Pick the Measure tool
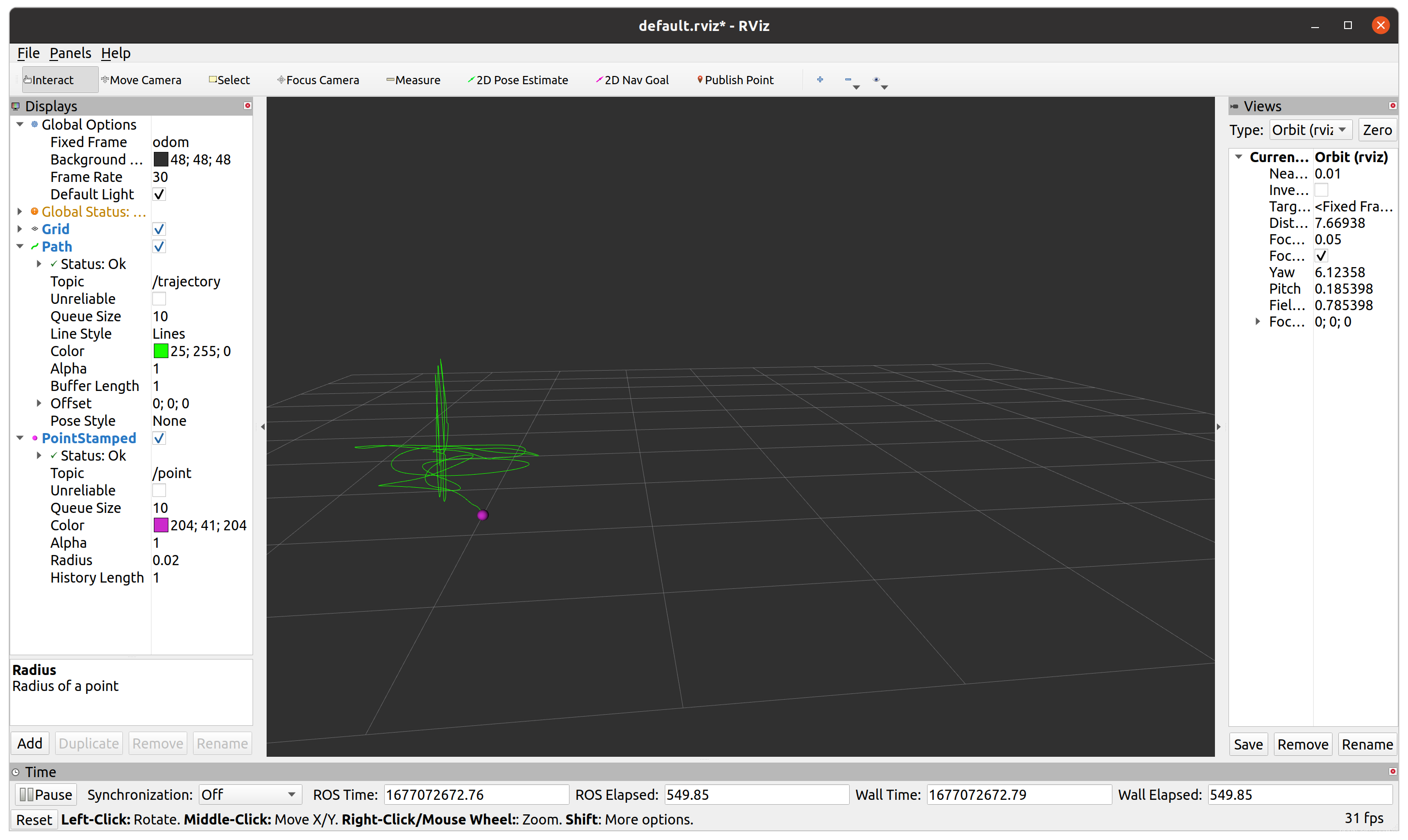This screenshot has width=1408, height=840. 413,80
